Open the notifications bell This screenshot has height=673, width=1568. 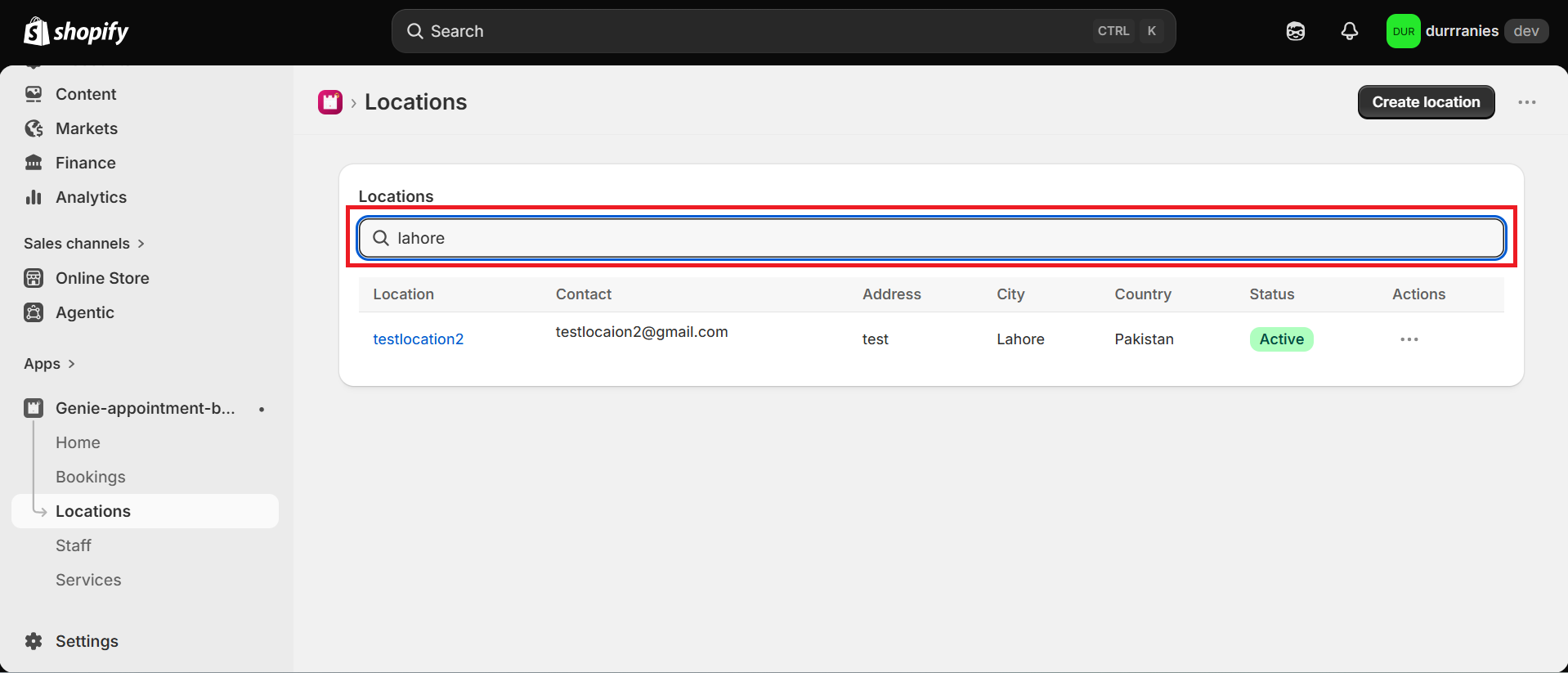[1350, 31]
